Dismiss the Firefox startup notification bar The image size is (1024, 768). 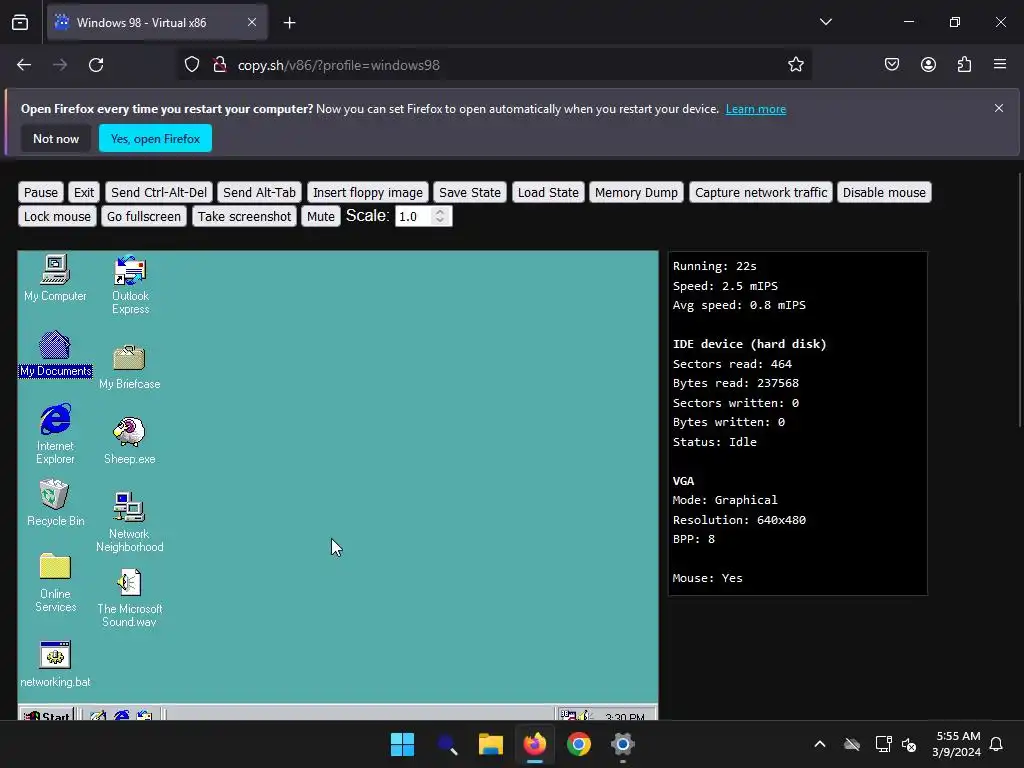coord(999,108)
